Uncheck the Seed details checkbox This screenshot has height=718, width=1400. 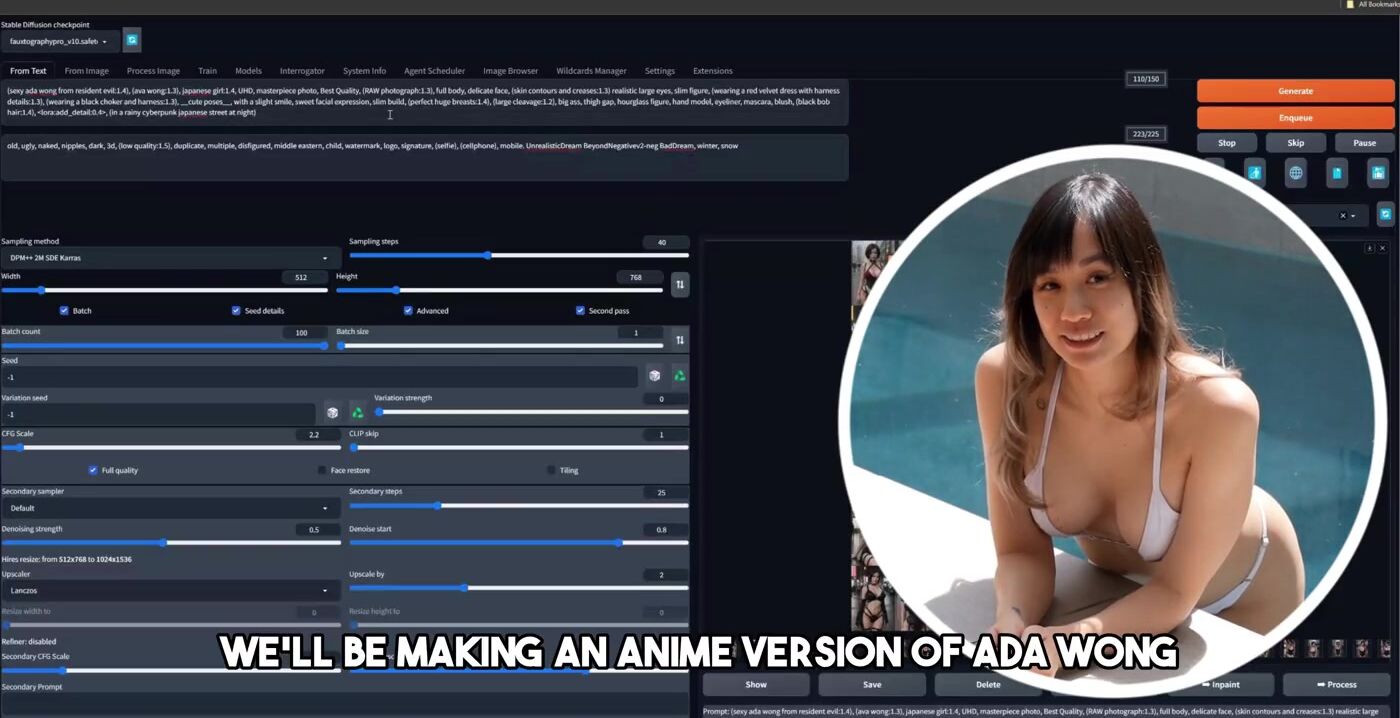(x=237, y=311)
